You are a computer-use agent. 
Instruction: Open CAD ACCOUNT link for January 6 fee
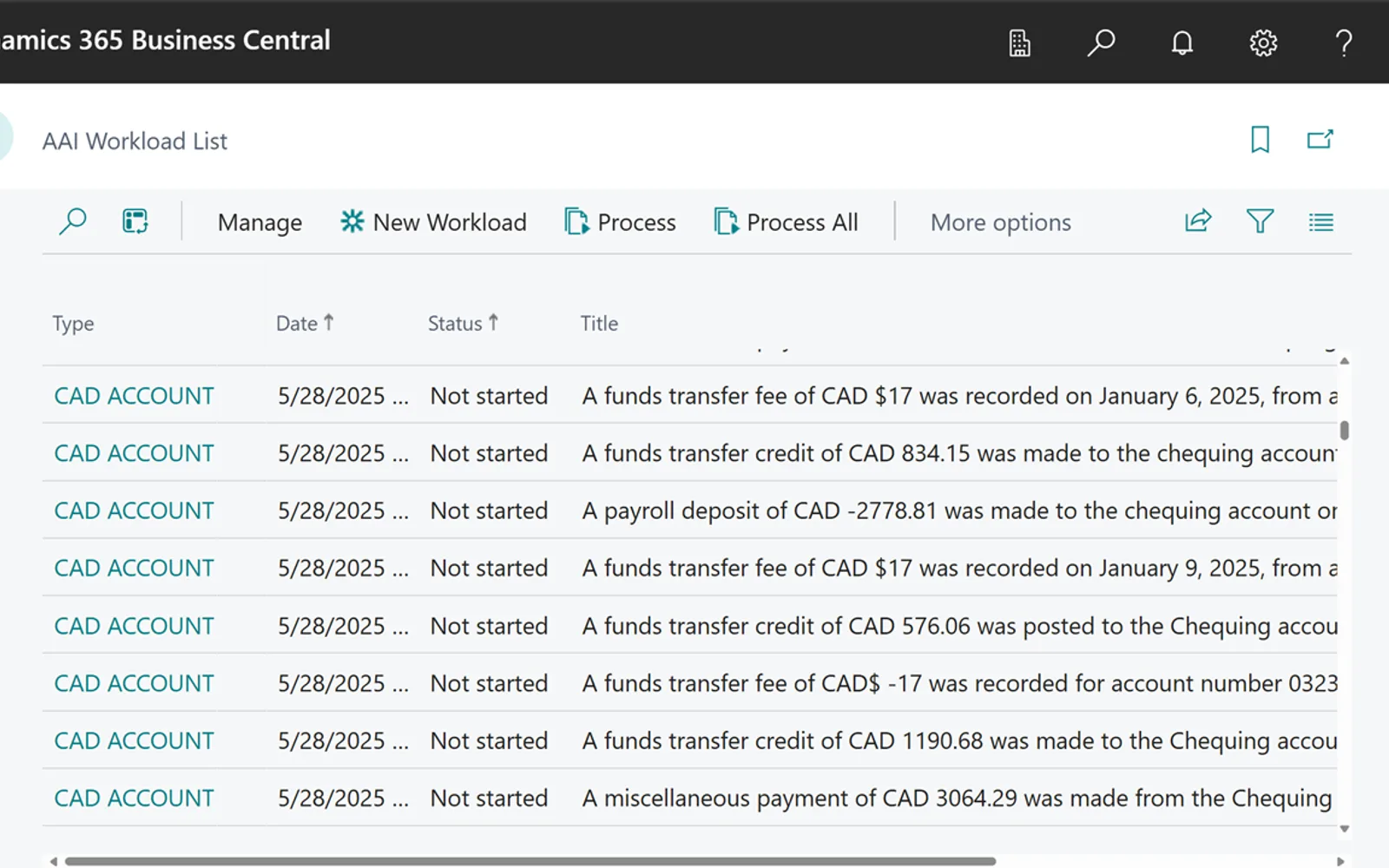coord(134,396)
